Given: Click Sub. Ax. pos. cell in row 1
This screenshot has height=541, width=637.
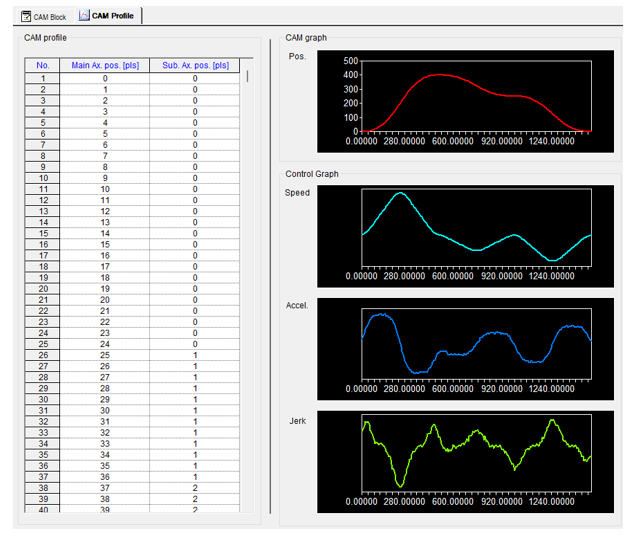Looking at the screenshot, I should [195, 78].
